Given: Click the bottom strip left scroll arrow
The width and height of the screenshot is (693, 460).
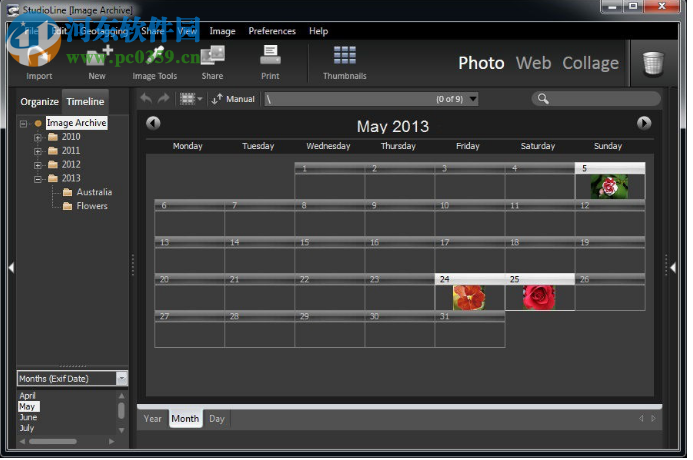Looking at the screenshot, I should point(641,418).
